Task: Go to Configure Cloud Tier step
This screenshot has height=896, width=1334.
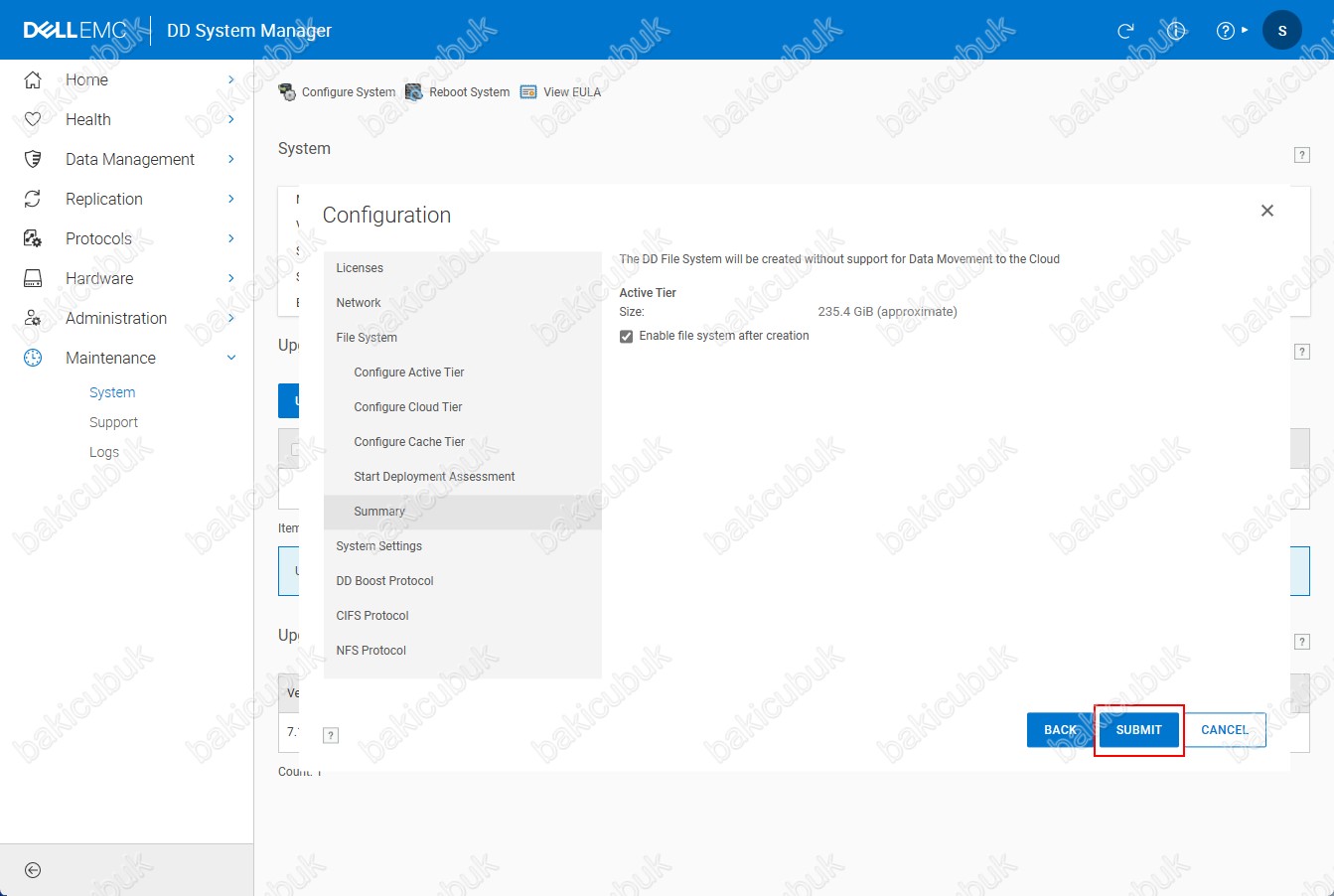Action: pos(463,407)
